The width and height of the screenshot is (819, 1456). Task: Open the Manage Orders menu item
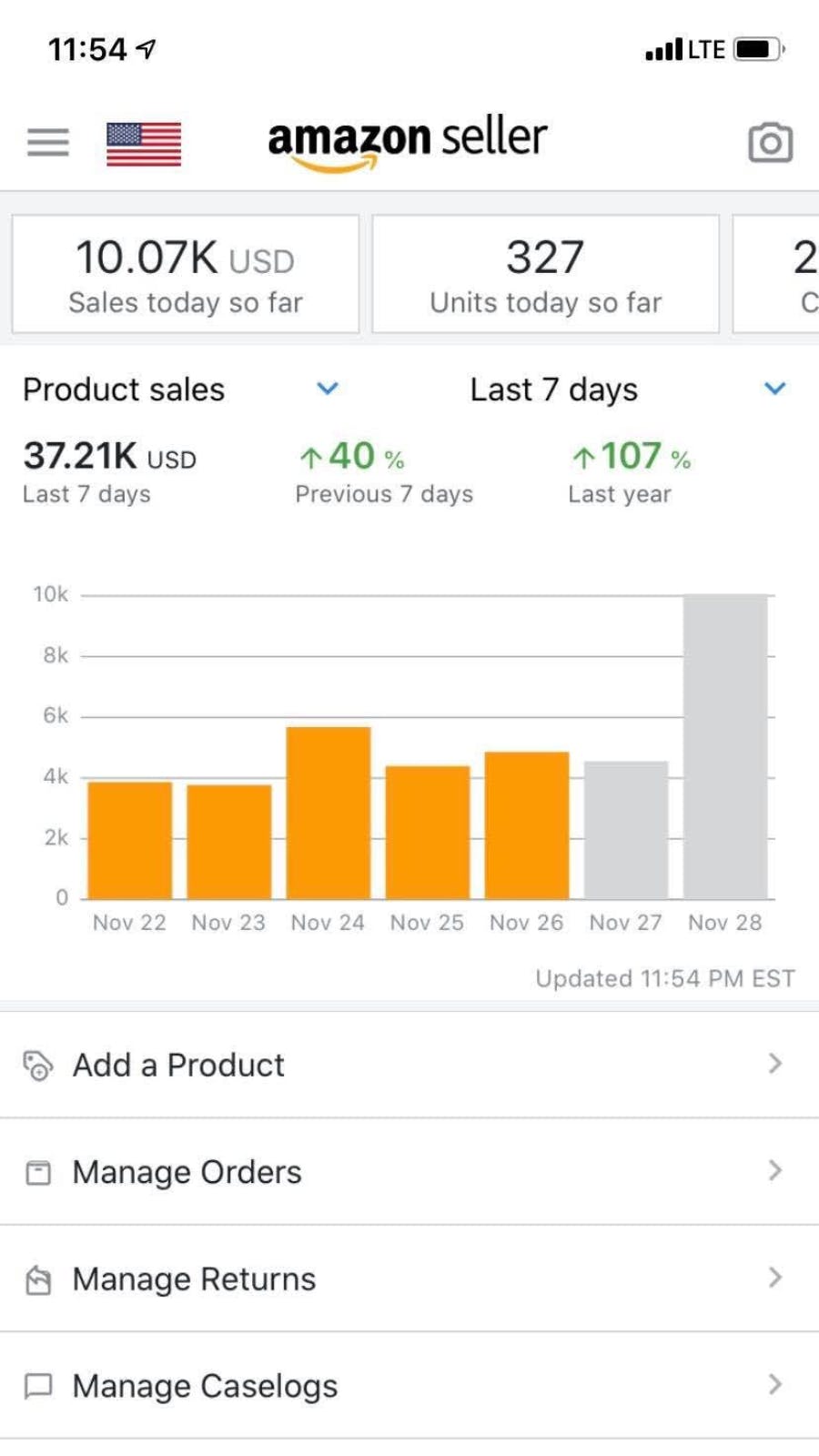tap(187, 1172)
